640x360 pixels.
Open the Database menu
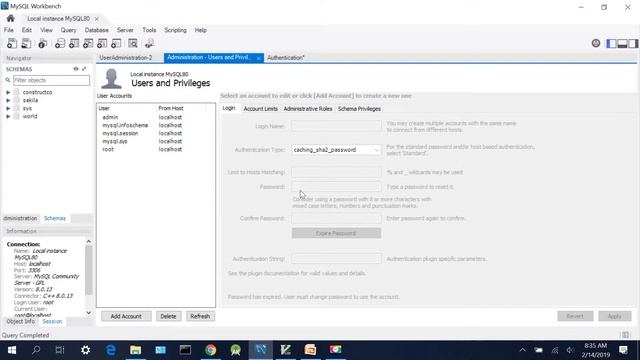coord(96,30)
